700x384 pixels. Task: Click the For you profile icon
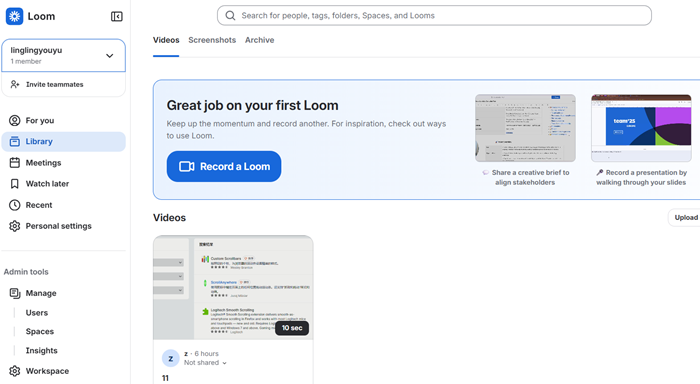point(15,121)
